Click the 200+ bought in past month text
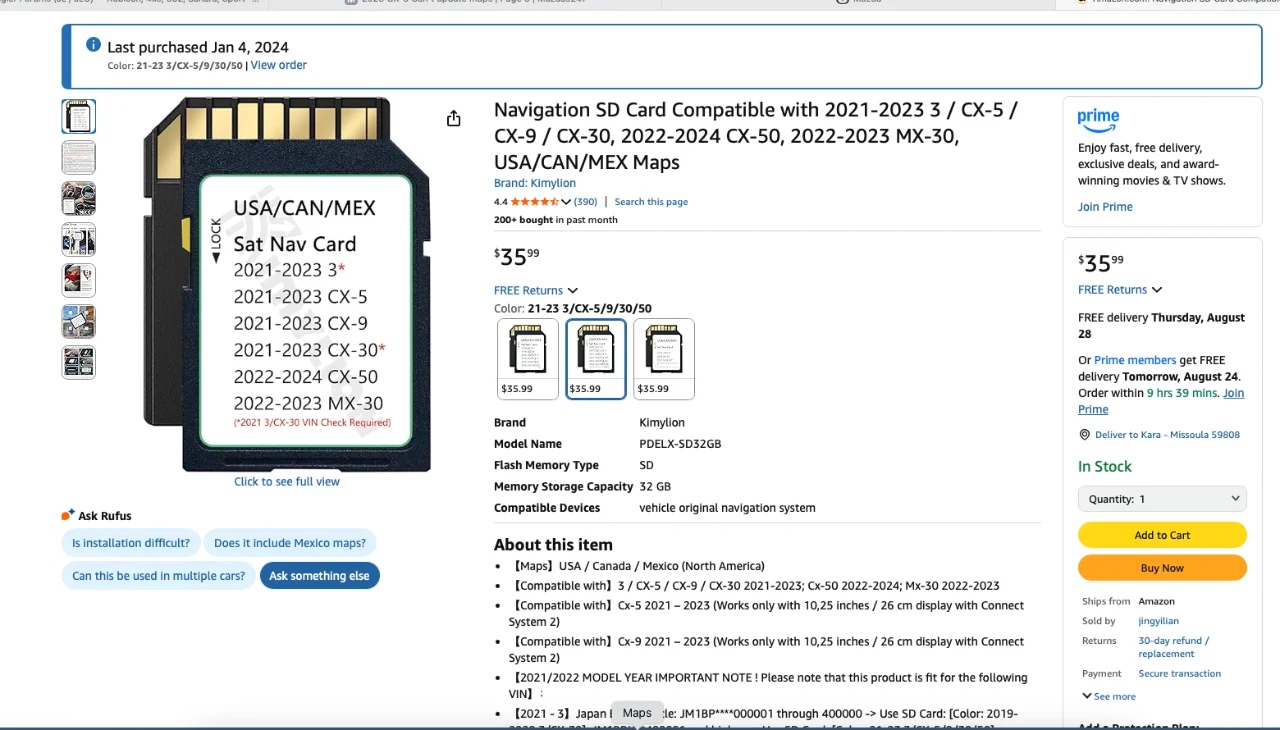Screen dimensions: 1280x730 tap(556, 220)
